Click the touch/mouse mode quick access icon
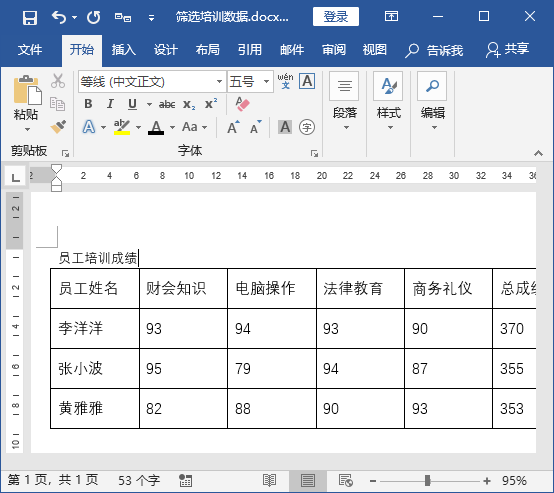 (x=123, y=17)
